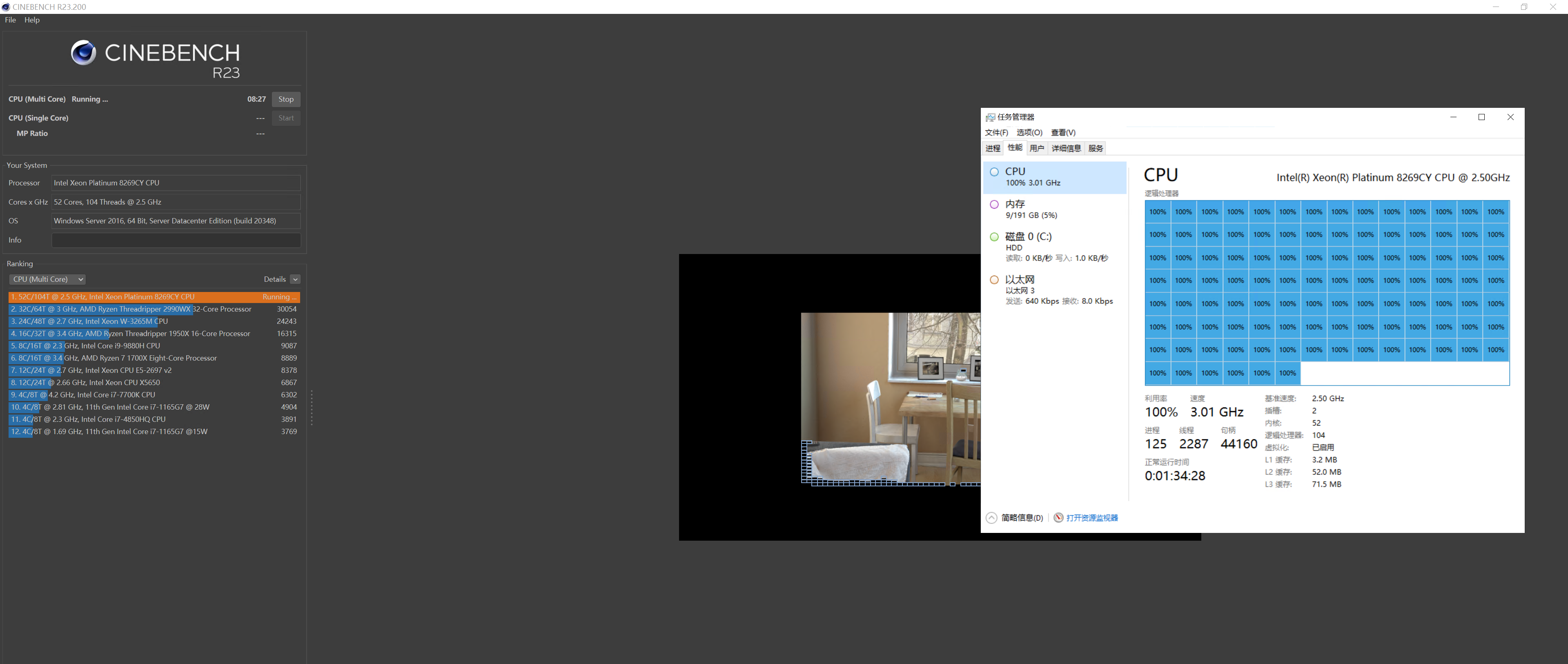Stop the running Multi Core test
Image resolution: width=1568 pixels, height=664 pixels.
click(285, 99)
